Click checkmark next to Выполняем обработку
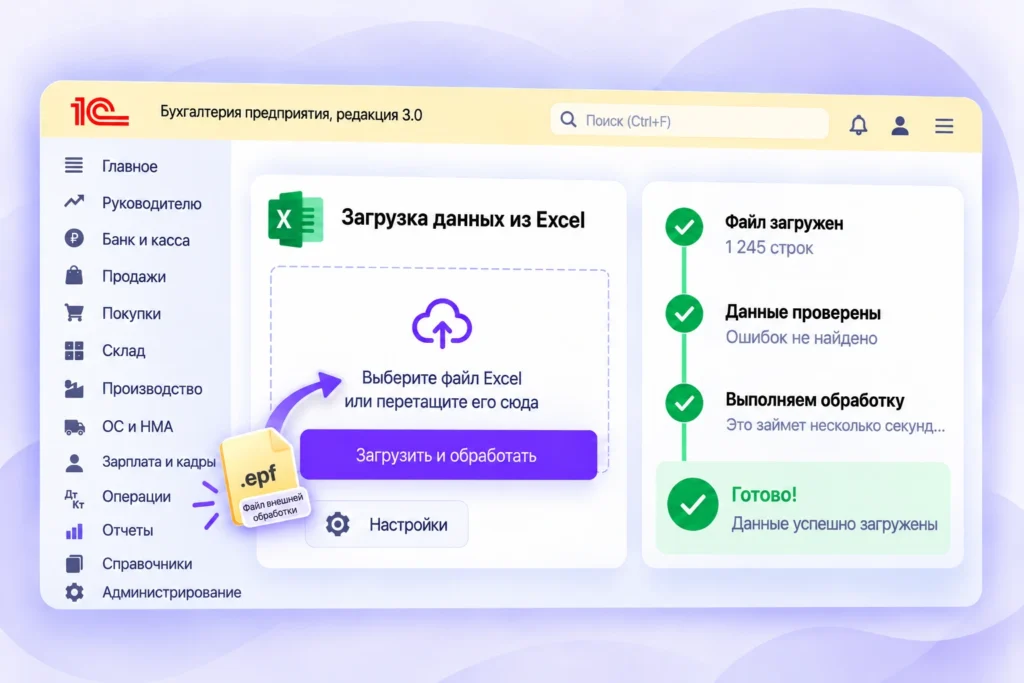This screenshot has width=1024, height=683. 684,402
